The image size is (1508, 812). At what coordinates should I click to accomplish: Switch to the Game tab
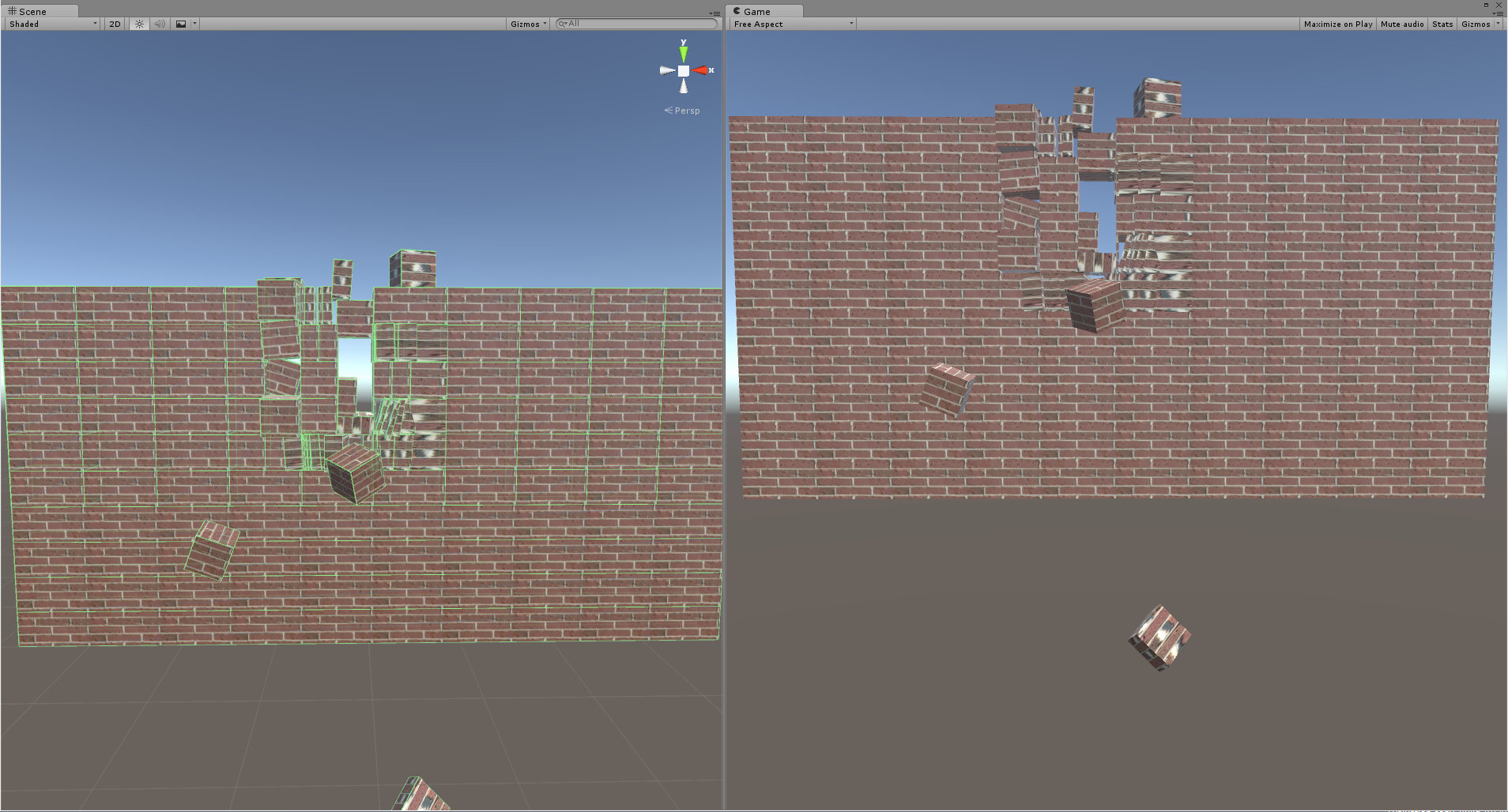[763, 11]
